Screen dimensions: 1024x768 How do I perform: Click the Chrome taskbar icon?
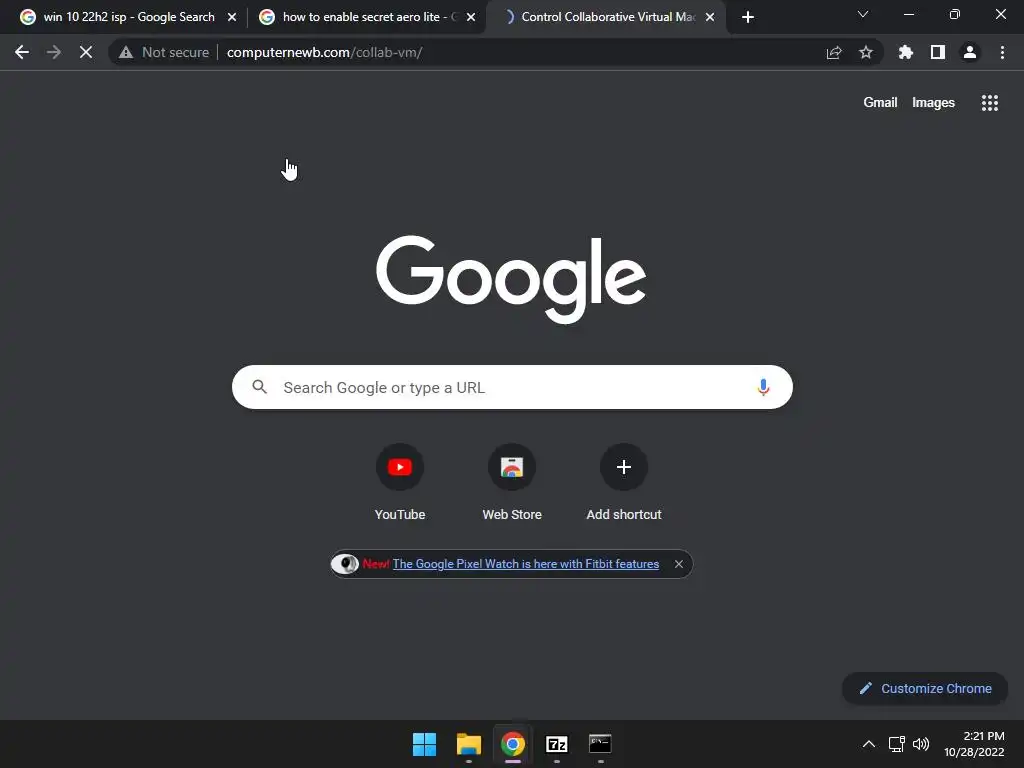[x=513, y=744]
